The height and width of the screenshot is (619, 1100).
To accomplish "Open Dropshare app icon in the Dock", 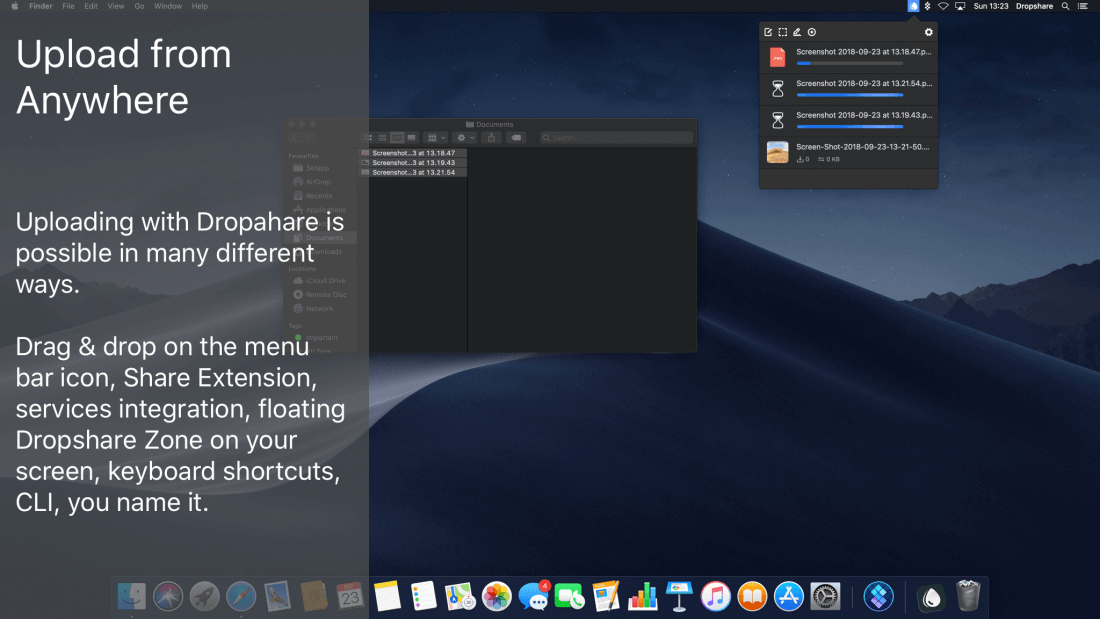I will (x=932, y=597).
